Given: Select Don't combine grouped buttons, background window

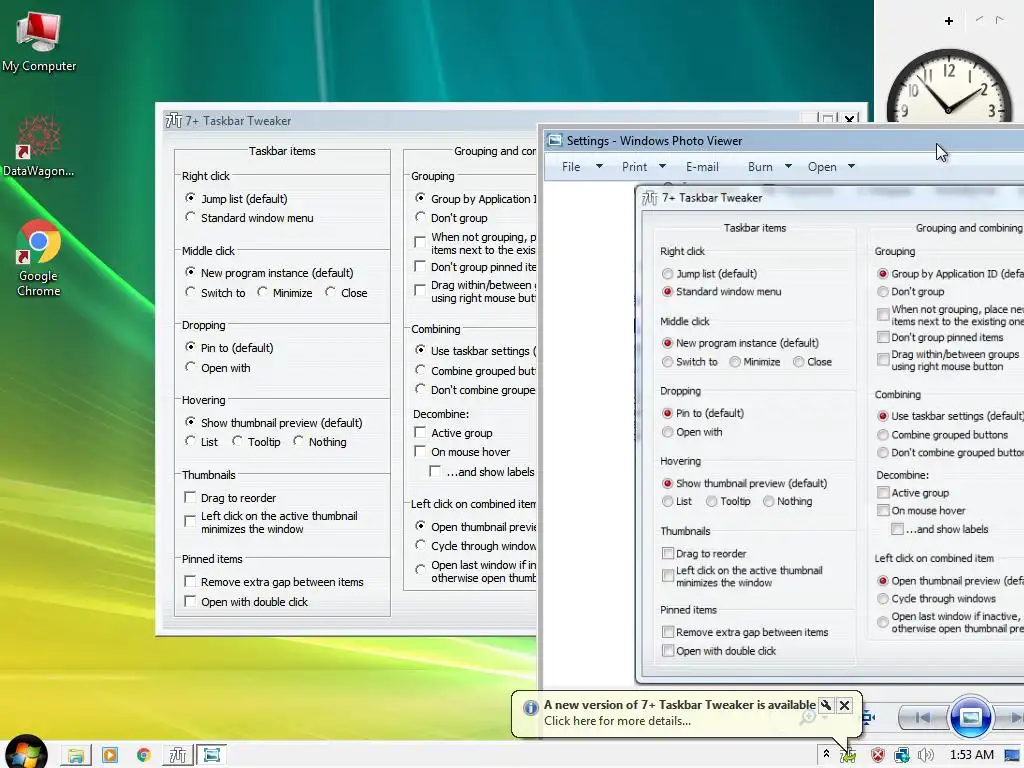Looking at the screenshot, I should pyautogui.click(x=475, y=389).
